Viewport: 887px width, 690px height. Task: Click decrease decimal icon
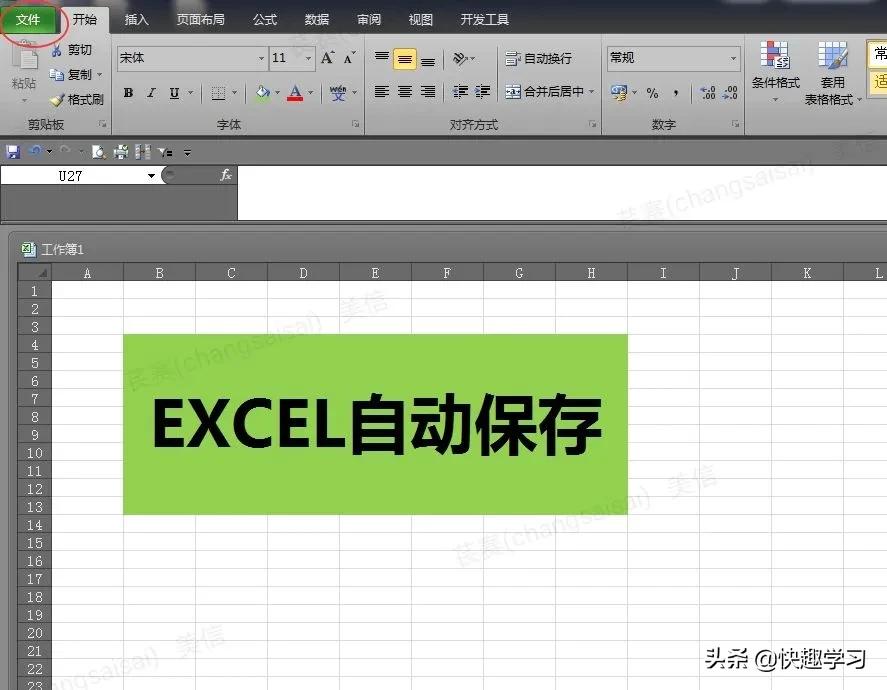pyautogui.click(x=730, y=93)
